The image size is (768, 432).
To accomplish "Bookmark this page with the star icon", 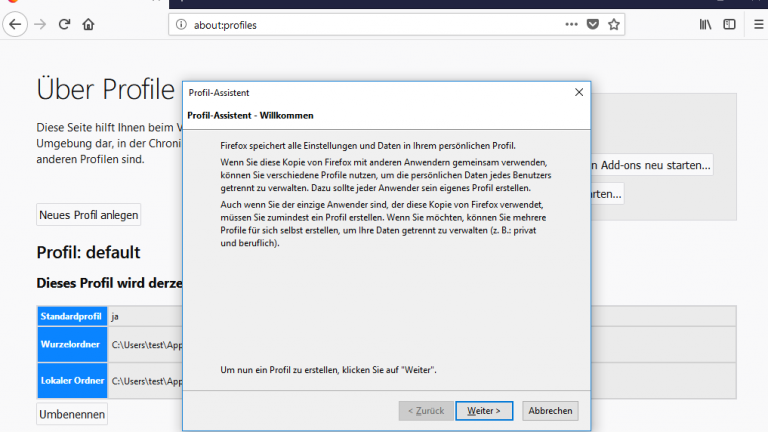I will coord(614,24).
